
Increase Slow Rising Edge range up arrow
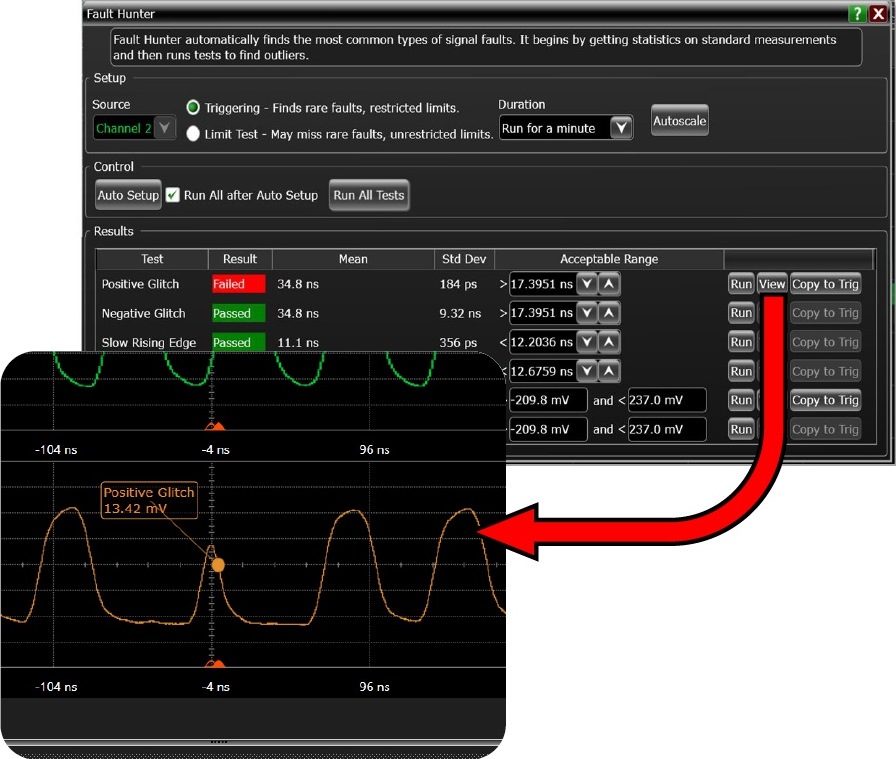(609, 342)
